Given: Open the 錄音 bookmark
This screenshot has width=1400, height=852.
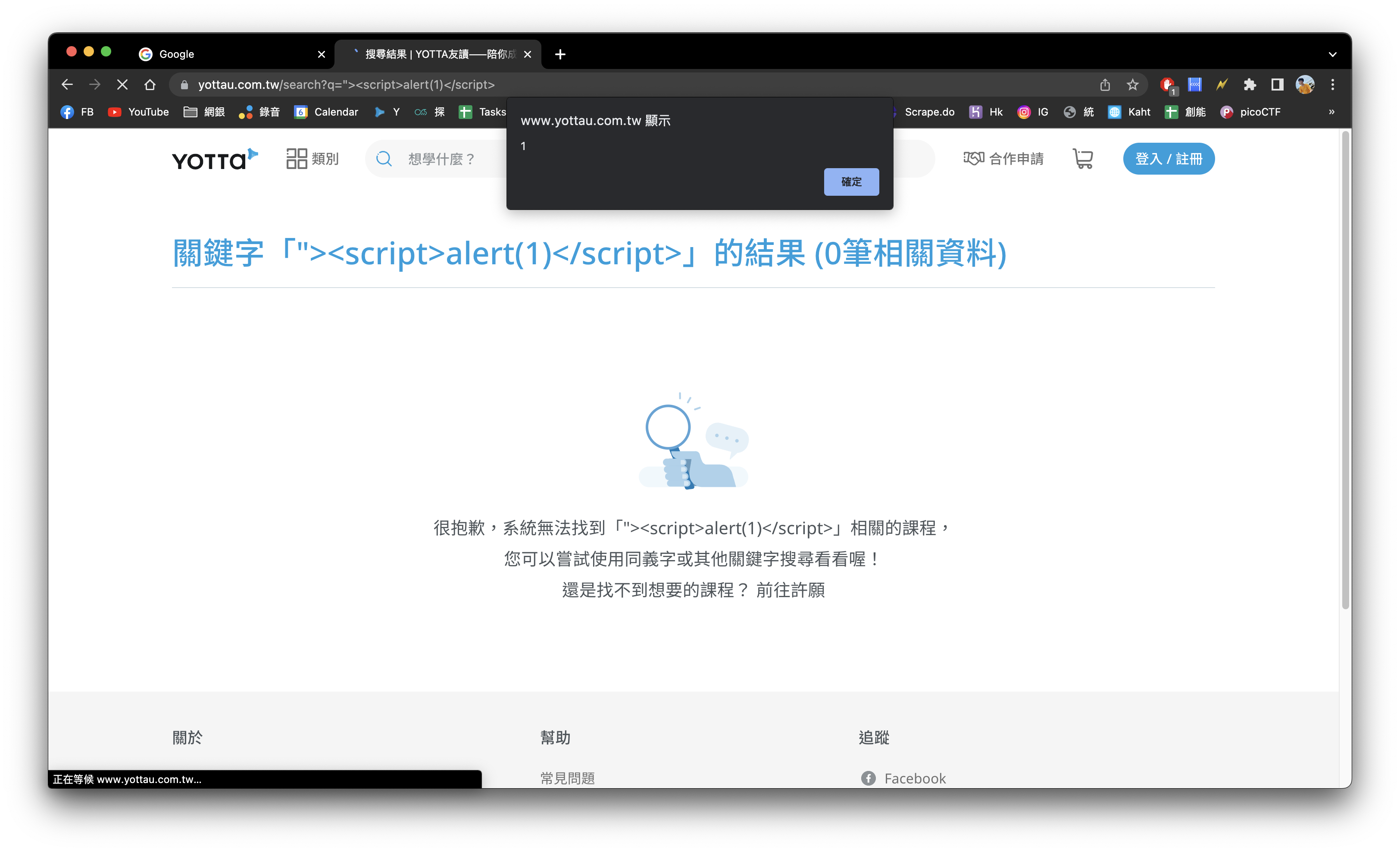Looking at the screenshot, I should (259, 112).
